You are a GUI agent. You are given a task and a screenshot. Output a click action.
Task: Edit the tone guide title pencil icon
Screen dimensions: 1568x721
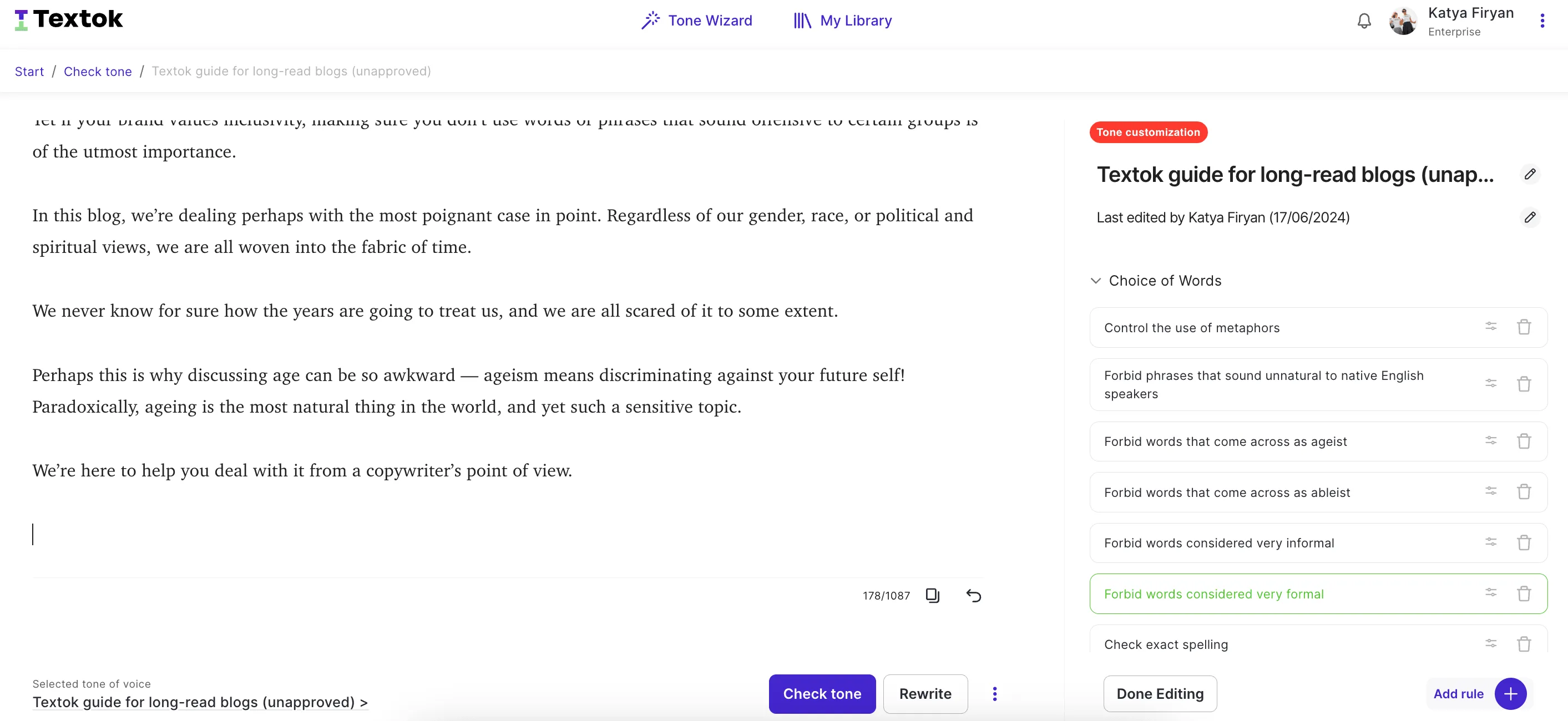[1530, 174]
